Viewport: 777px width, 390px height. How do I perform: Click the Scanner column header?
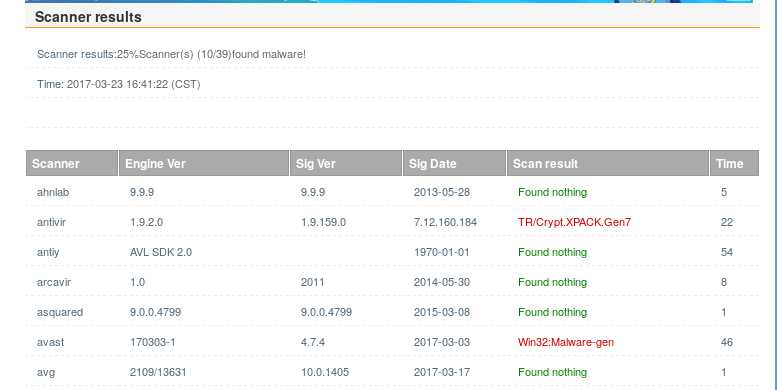click(x=72, y=164)
